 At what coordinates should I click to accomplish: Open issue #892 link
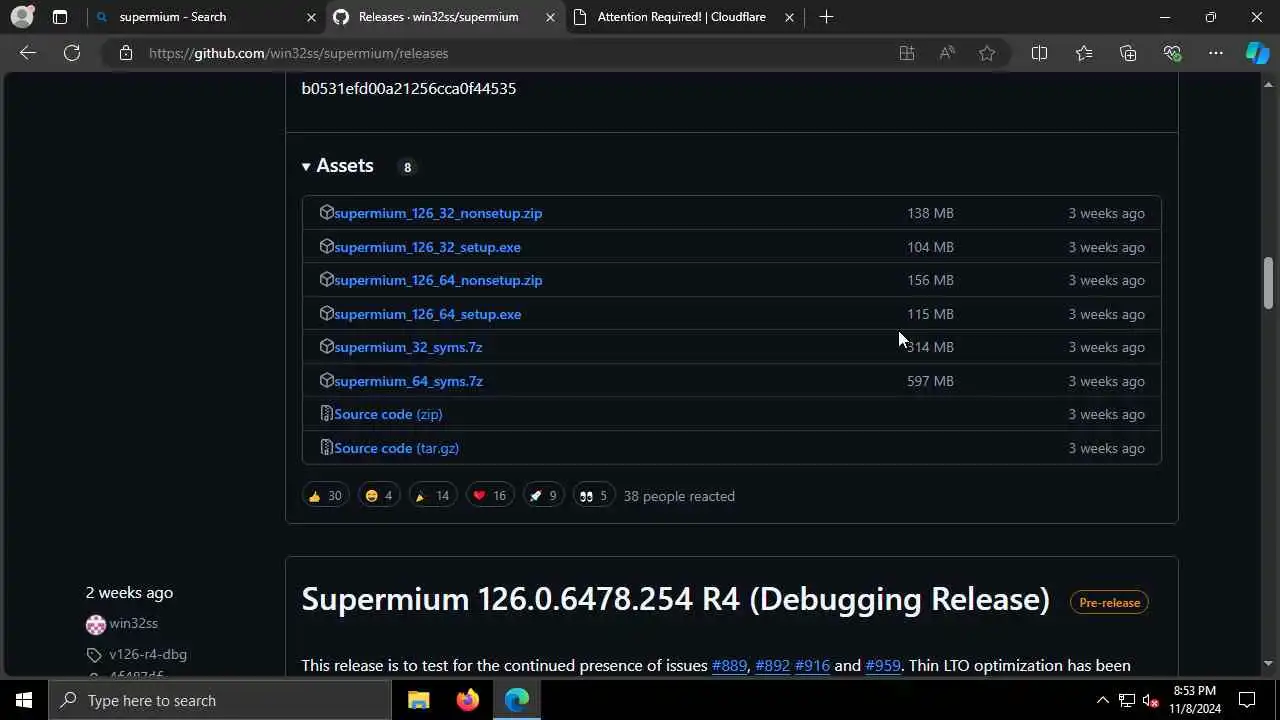coord(772,666)
